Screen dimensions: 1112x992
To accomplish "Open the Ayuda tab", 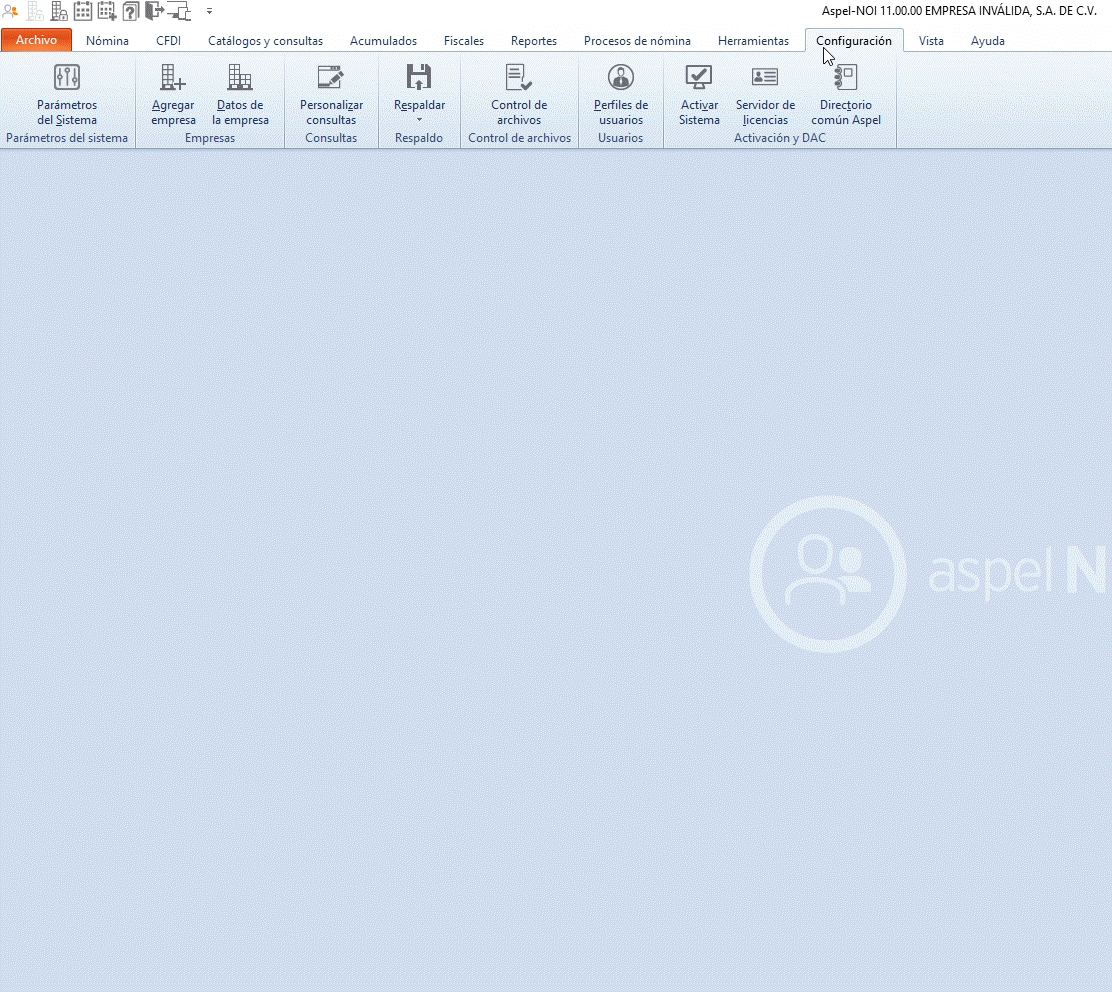I will tap(987, 40).
